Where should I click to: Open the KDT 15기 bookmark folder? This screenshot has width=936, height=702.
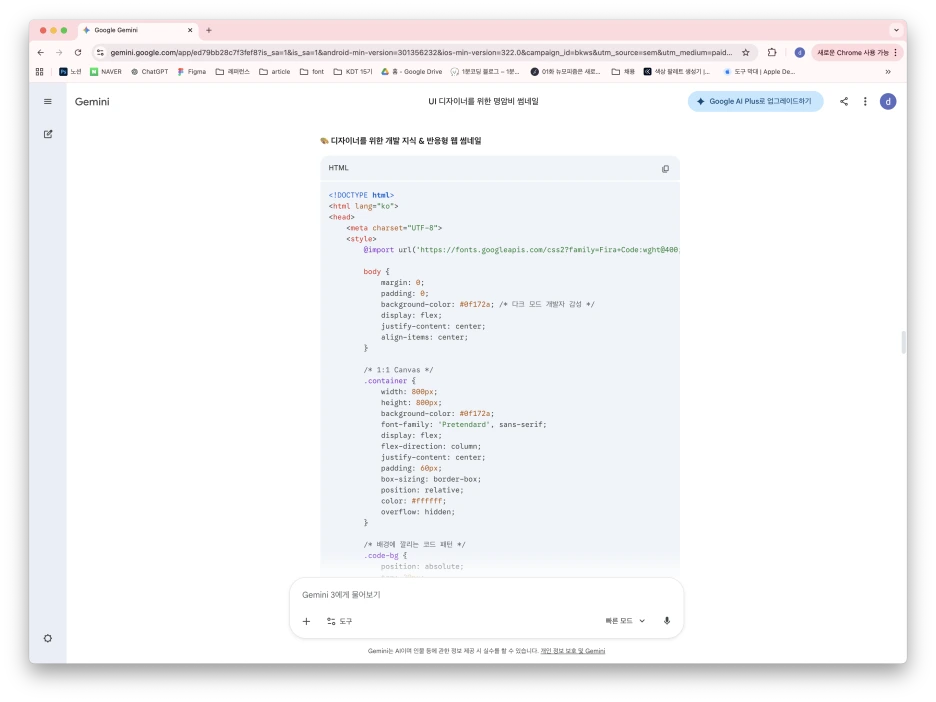point(353,72)
